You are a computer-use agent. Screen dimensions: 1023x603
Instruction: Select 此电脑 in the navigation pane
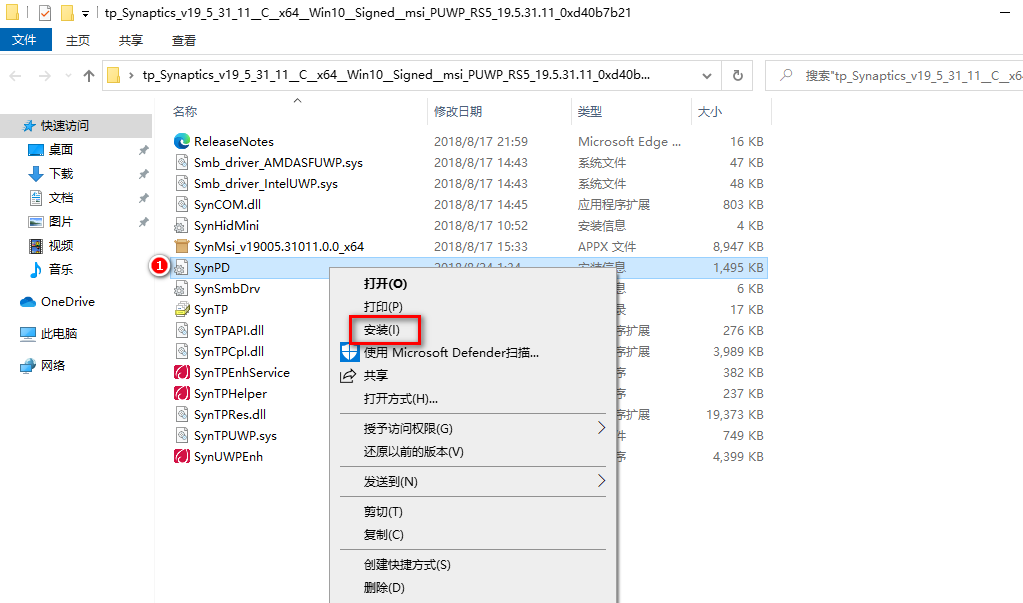(58, 334)
